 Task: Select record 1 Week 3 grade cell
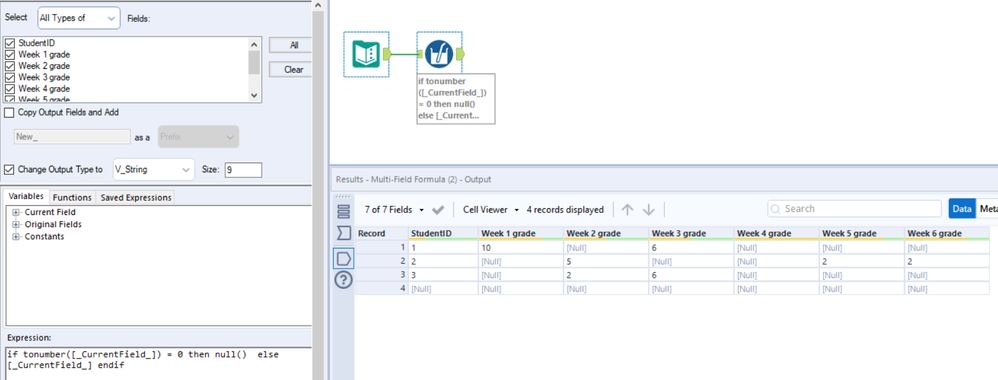click(692, 247)
